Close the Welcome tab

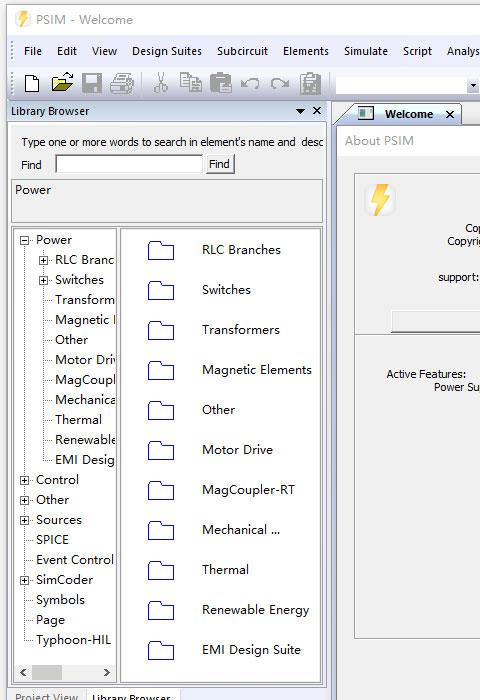pos(450,115)
